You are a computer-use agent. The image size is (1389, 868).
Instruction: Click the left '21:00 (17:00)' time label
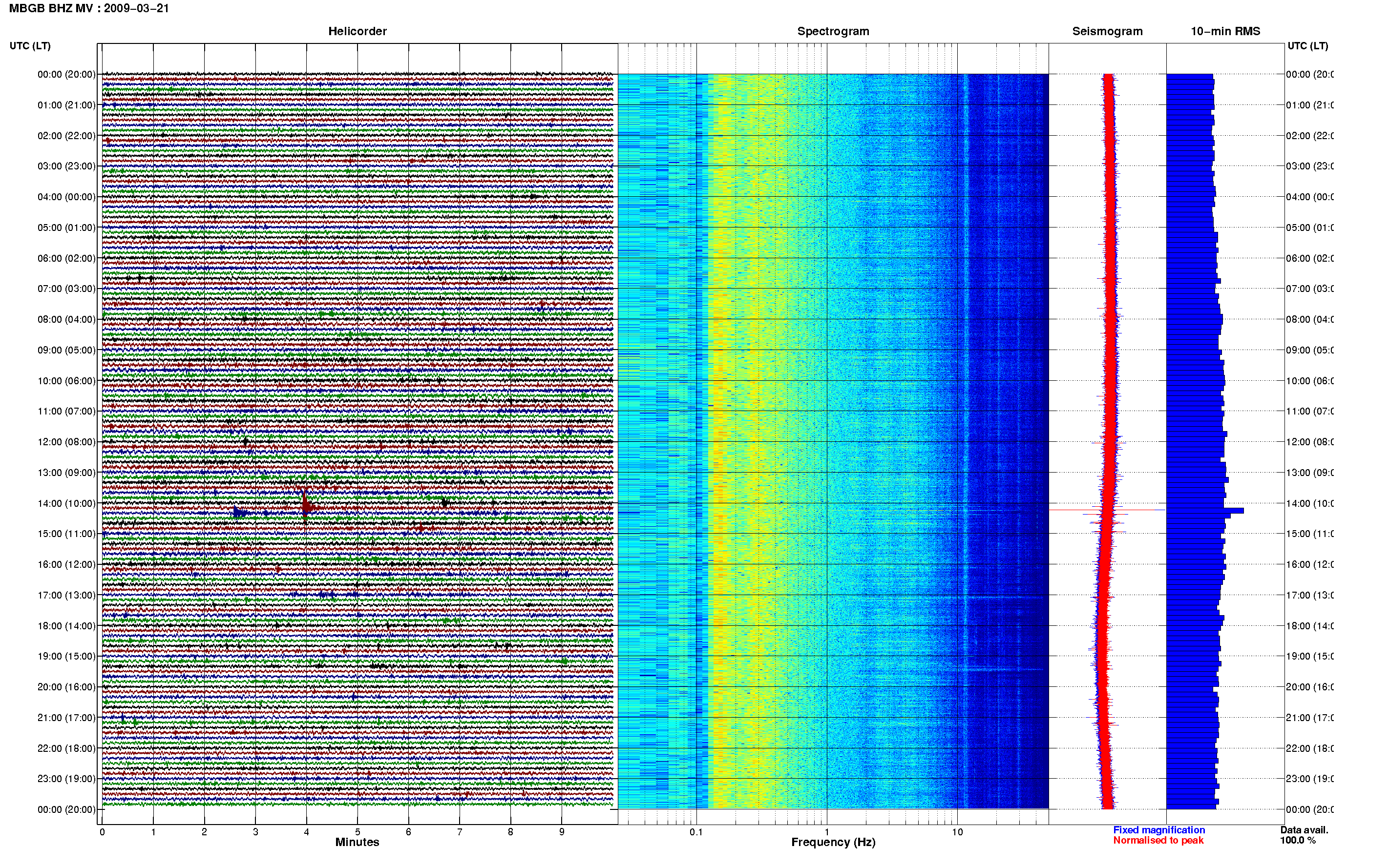click(66, 718)
